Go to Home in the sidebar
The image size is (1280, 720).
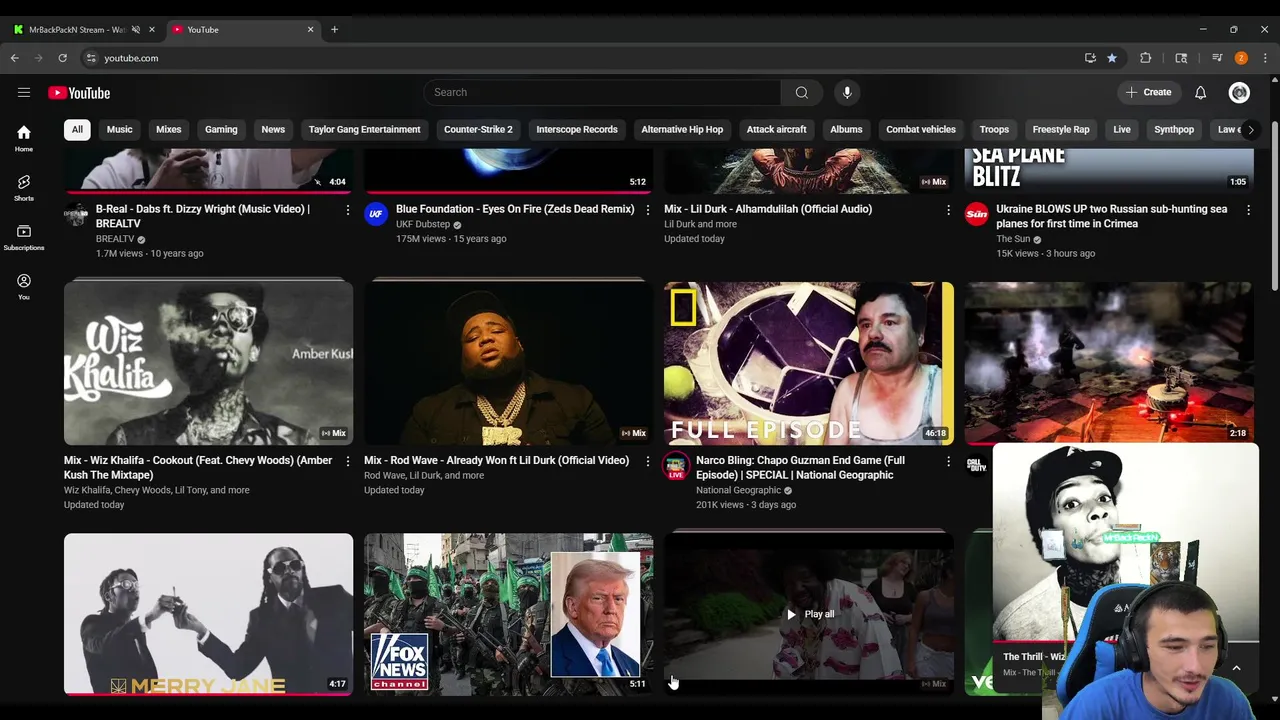tap(24, 138)
